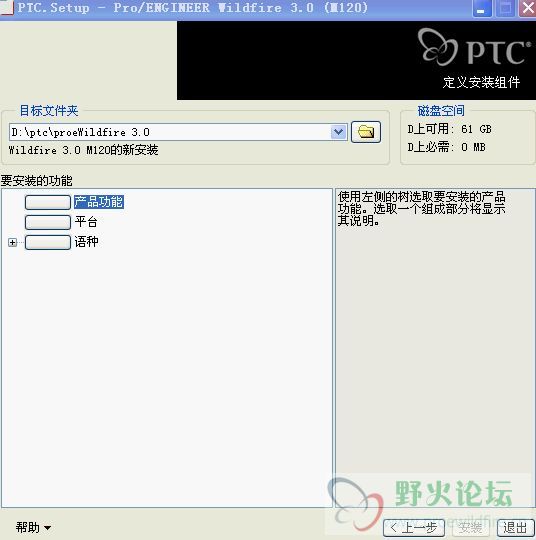Quit setup using the 退出 button
536x540 pixels.
tap(515, 528)
